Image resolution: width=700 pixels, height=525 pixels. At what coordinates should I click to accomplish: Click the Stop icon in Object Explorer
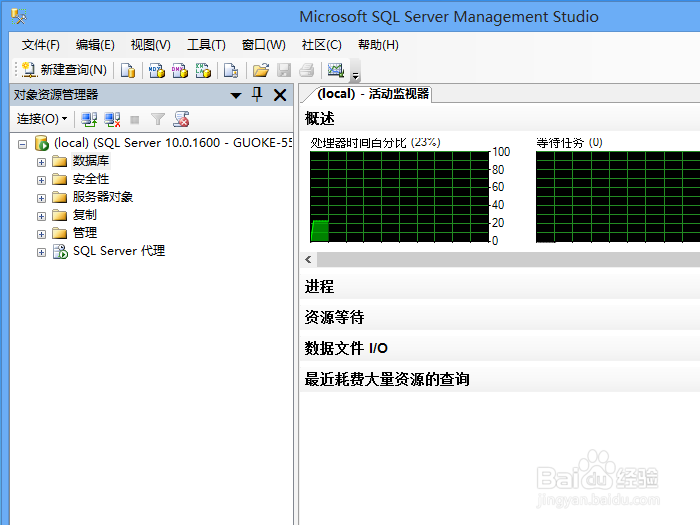pos(134,120)
